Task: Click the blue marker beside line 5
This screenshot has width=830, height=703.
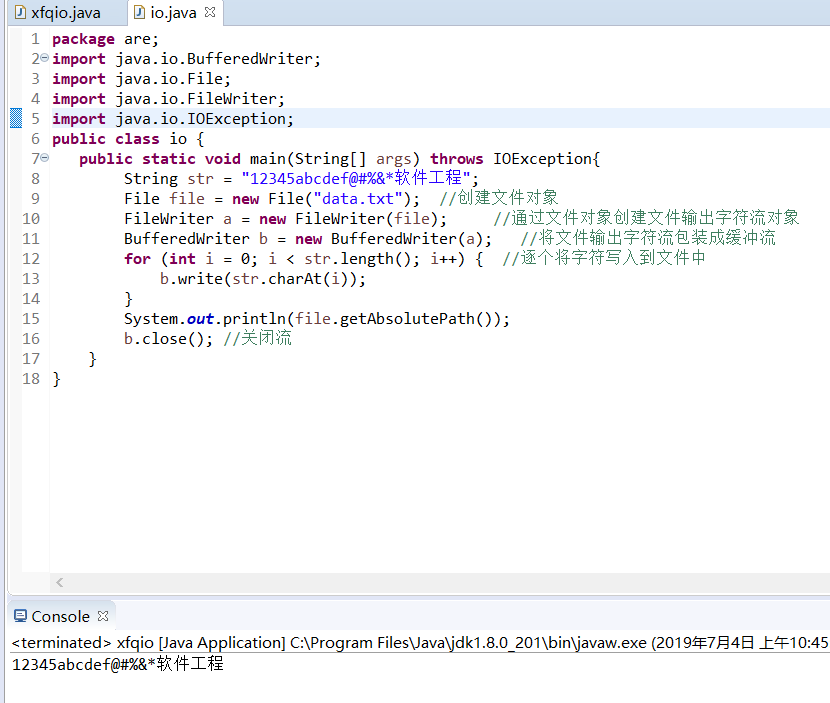Action: [x=16, y=118]
